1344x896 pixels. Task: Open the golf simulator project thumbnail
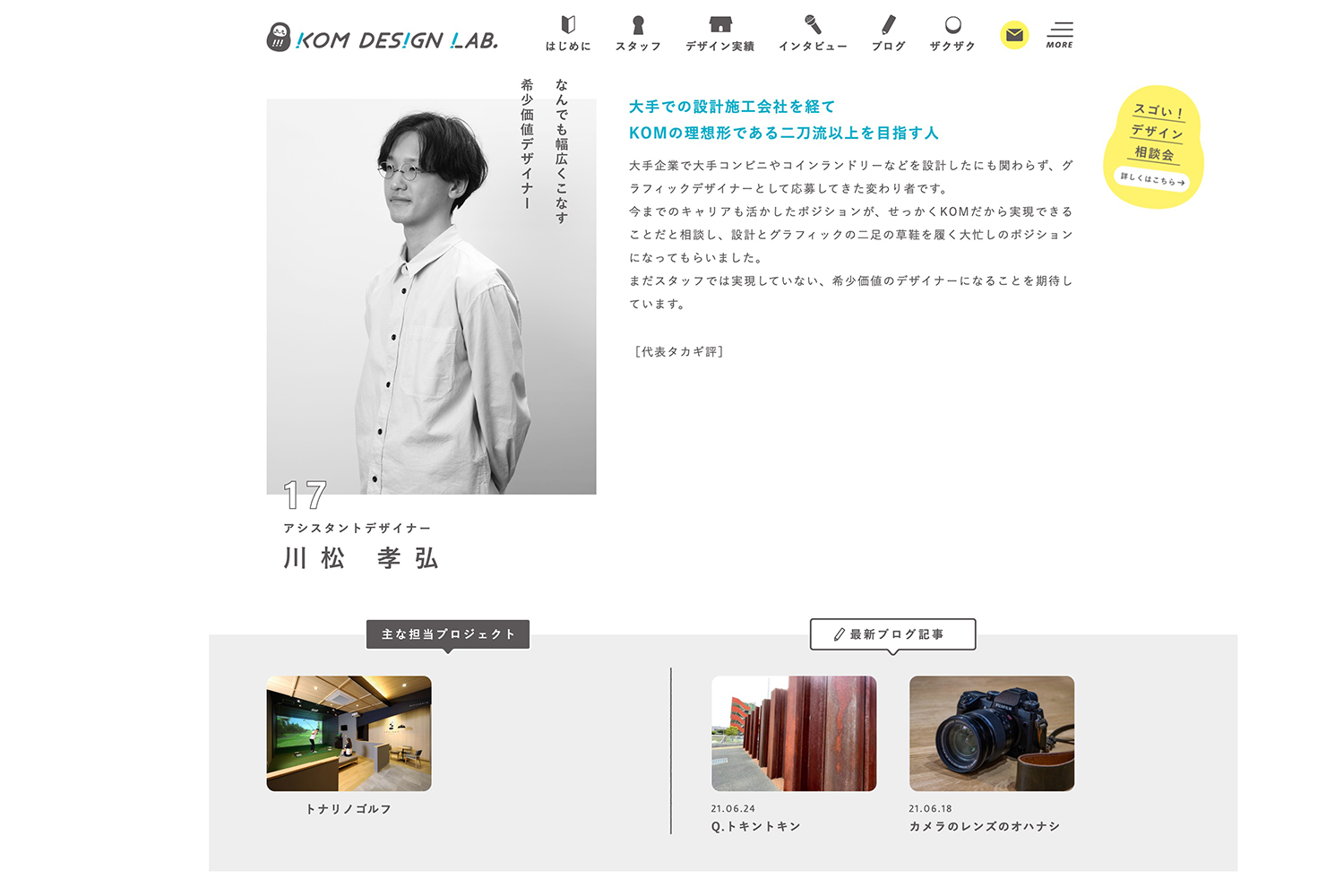click(x=349, y=733)
